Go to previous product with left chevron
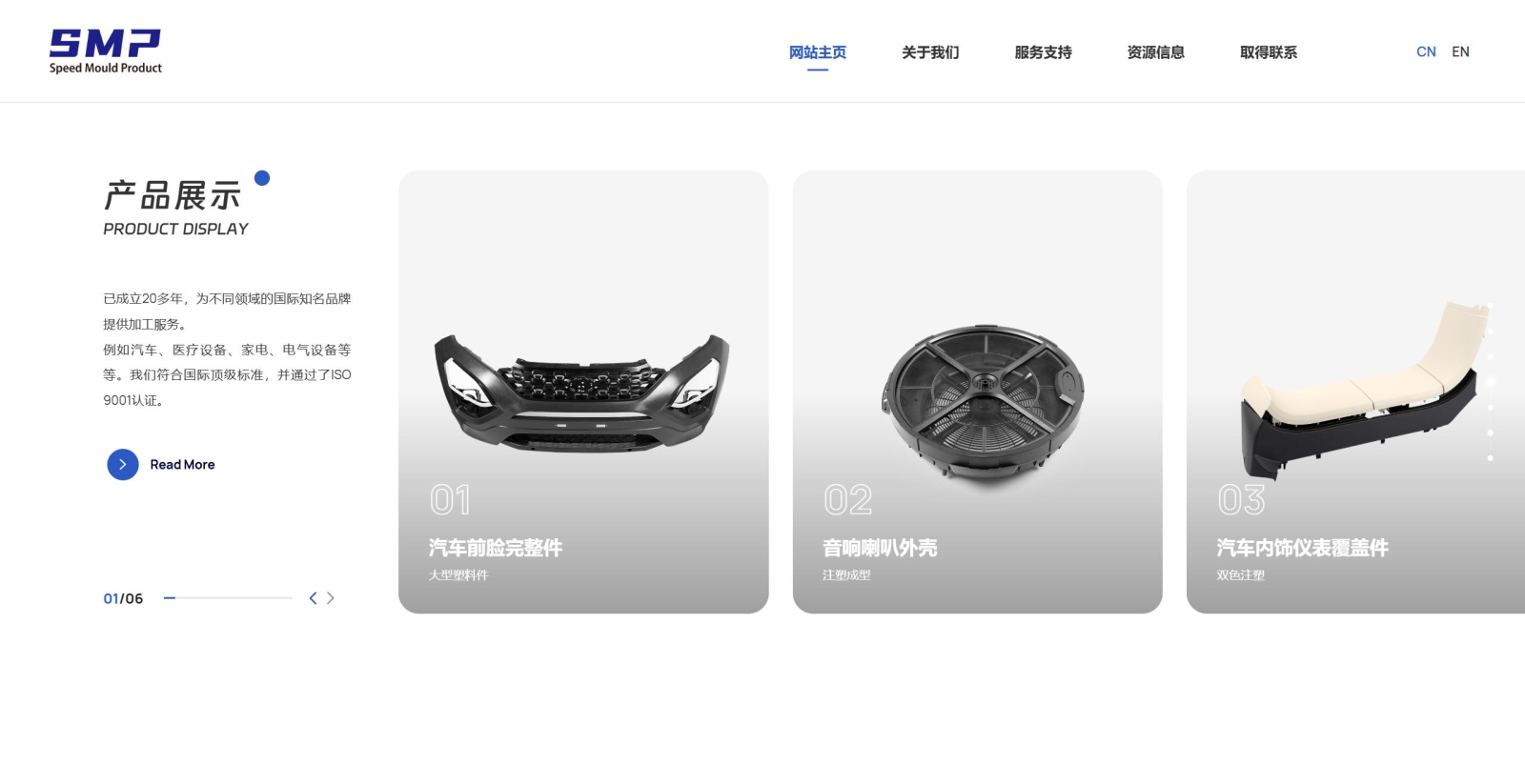This screenshot has height=784, width=1525. [313, 598]
